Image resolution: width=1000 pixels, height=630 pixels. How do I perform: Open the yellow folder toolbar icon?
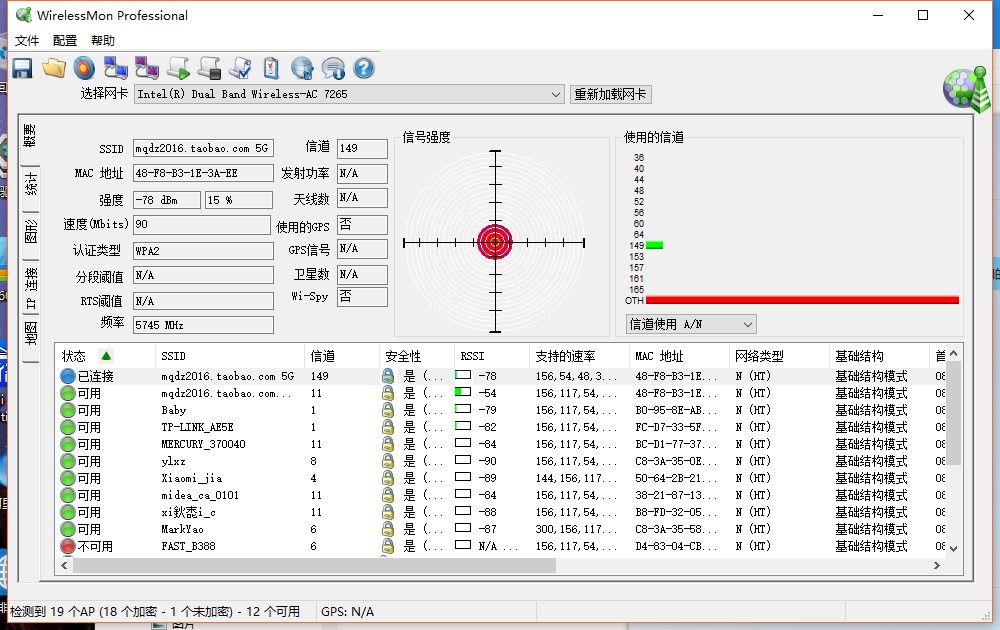[x=54, y=68]
